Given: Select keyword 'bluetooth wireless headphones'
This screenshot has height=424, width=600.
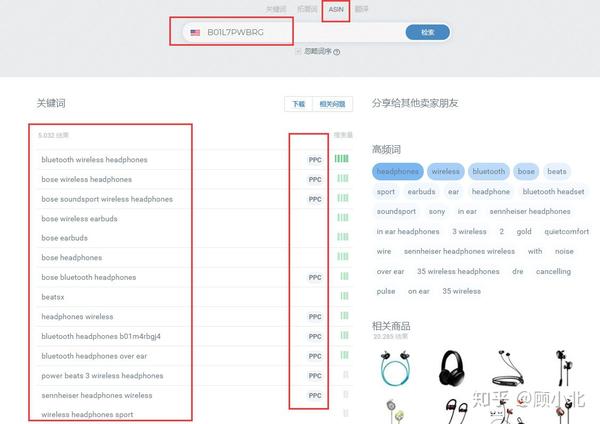Looking at the screenshot, I should [94, 160].
